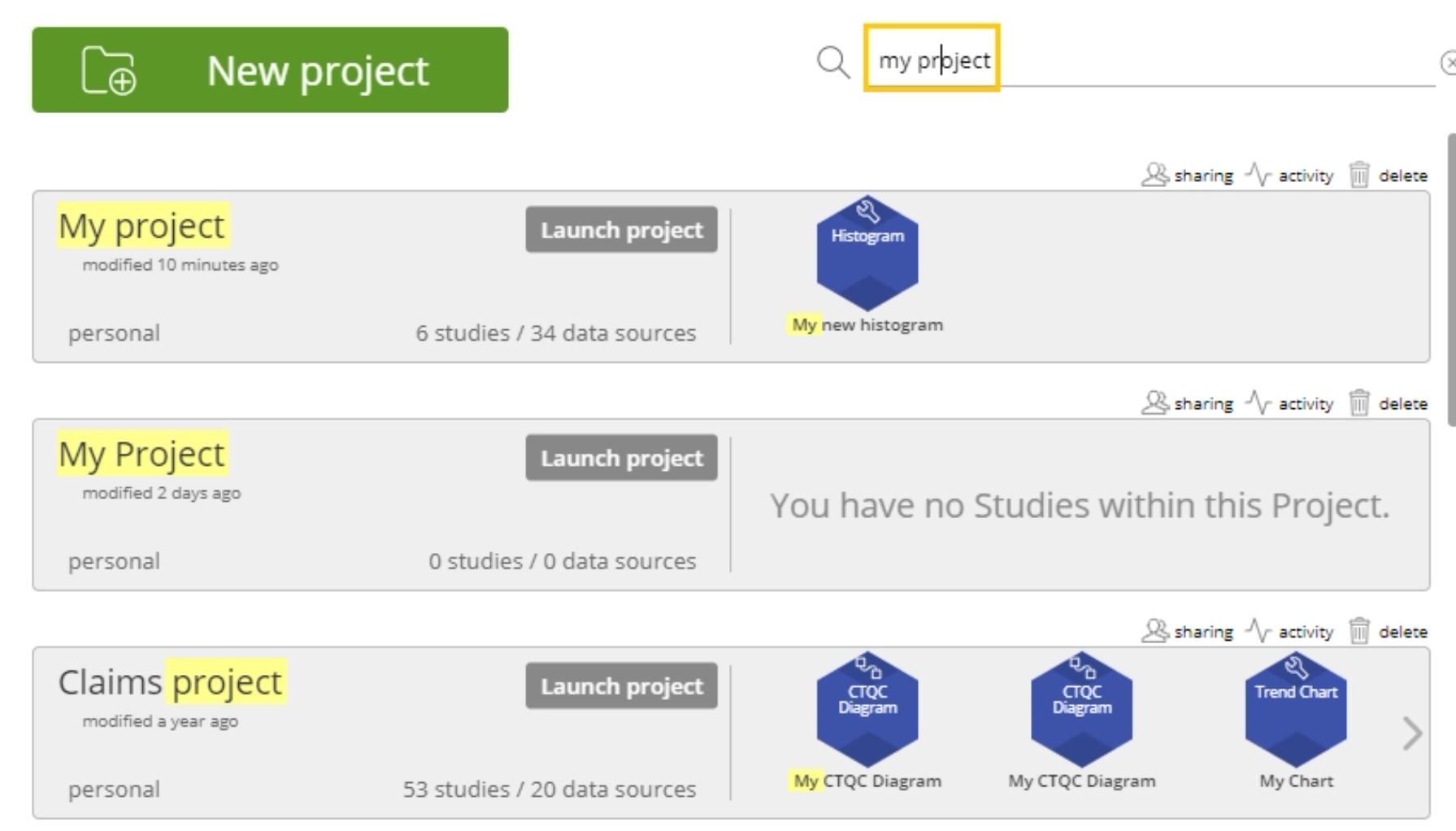Viewport: 1456px width, 831px height.
Task: Launch the Claims project
Action: [621, 686]
